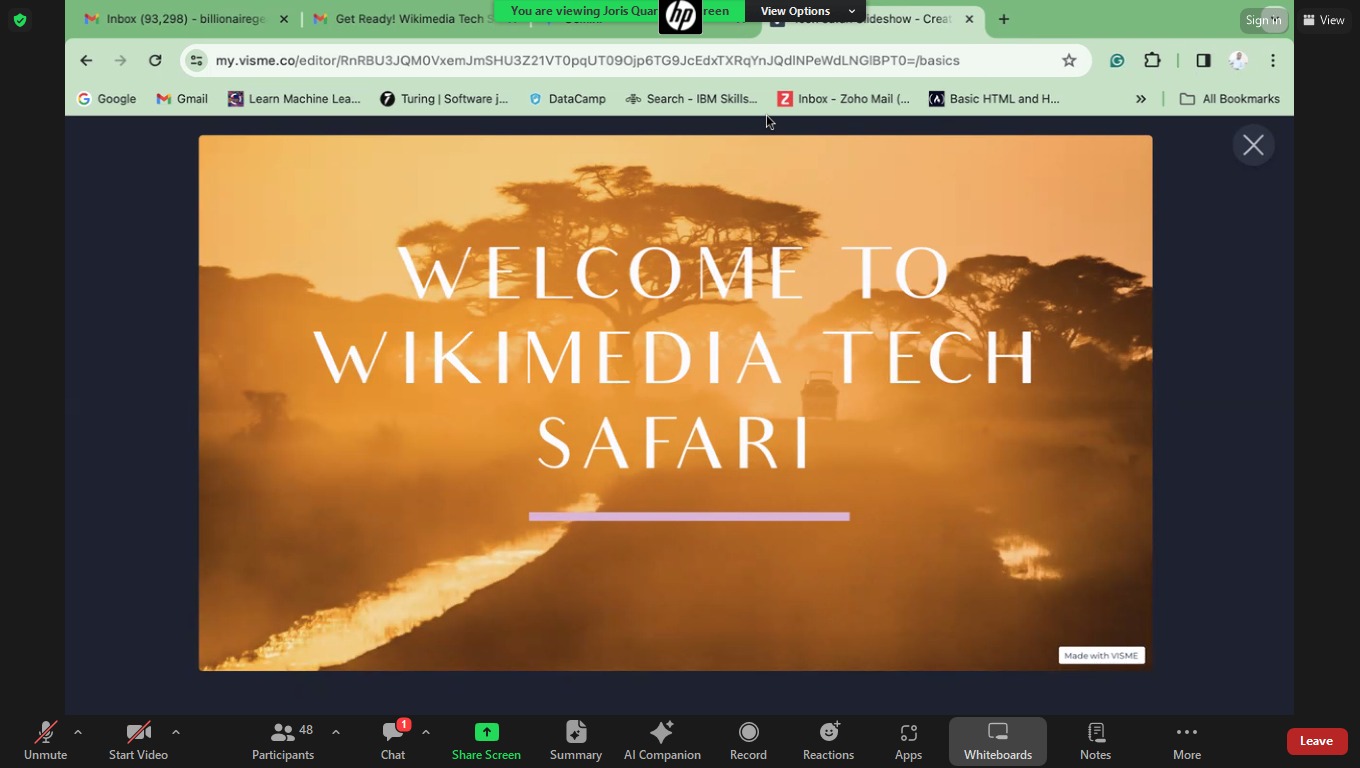Open the Turing Software j... bookmark
The height and width of the screenshot is (768, 1360).
[x=444, y=98]
